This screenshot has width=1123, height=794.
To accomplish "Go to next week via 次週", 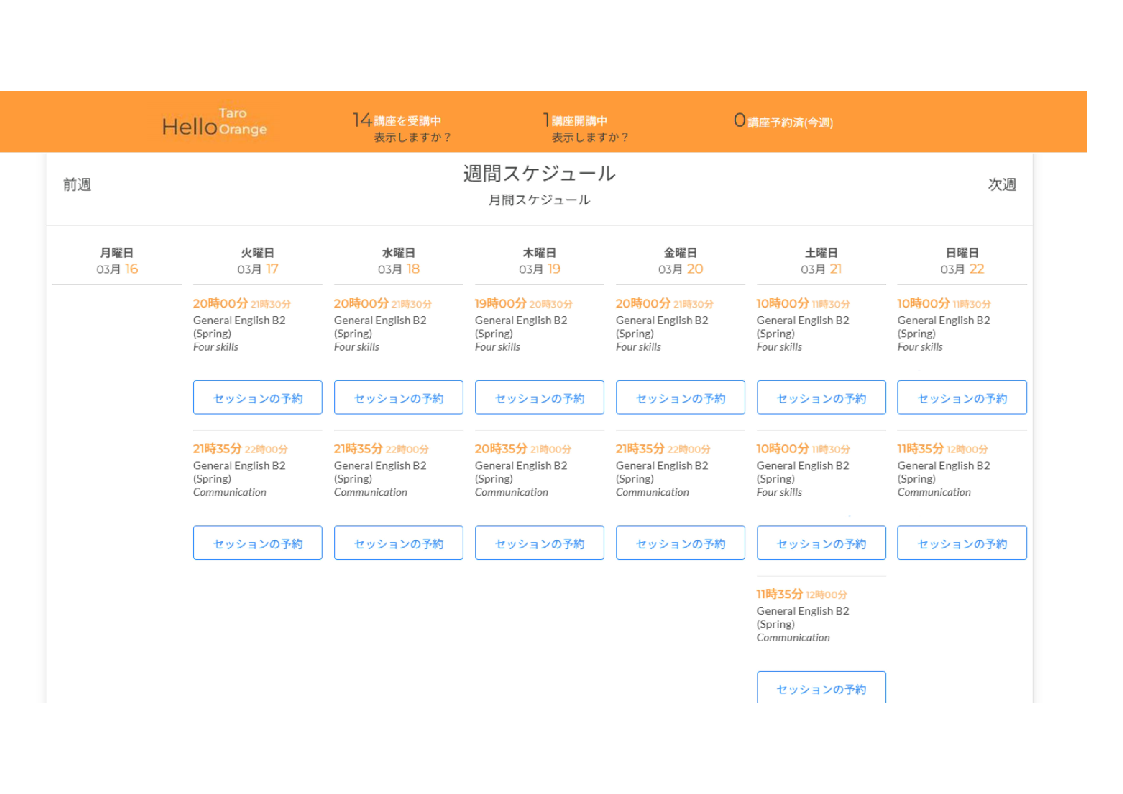I will [1002, 185].
